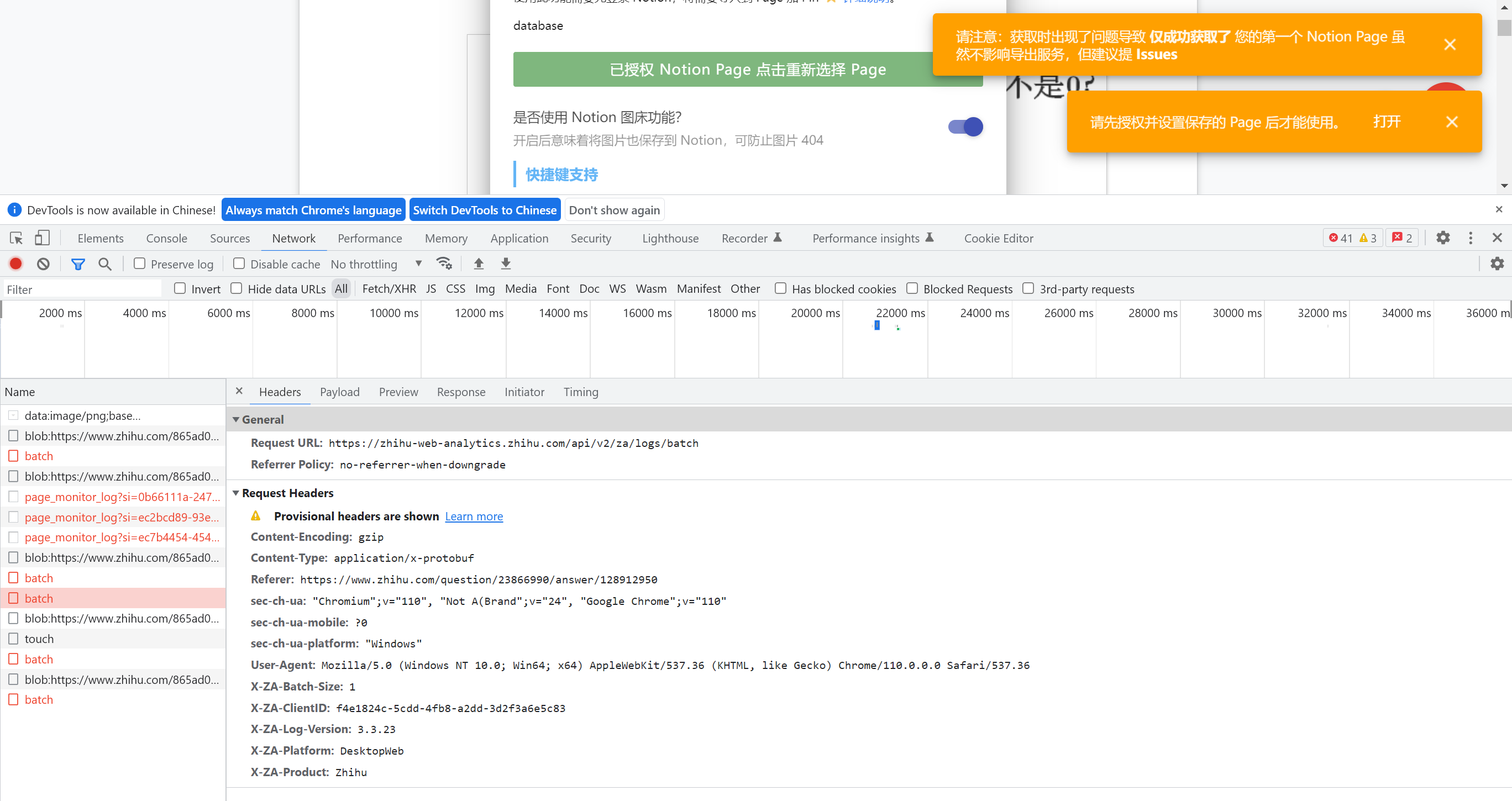The image size is (1512, 801).
Task: Import HAR file using upload icon
Action: 479,264
